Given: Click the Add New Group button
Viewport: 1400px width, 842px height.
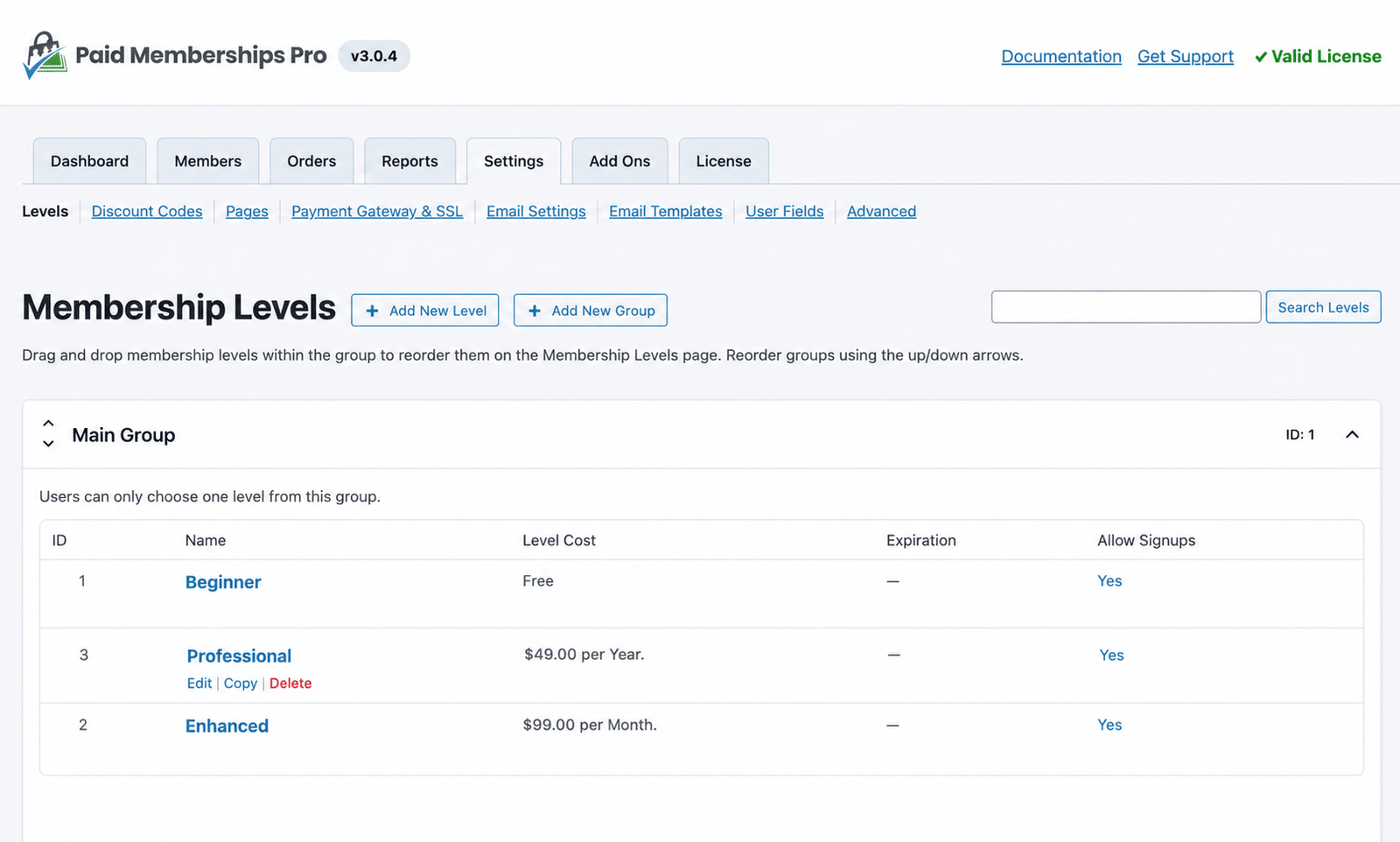Looking at the screenshot, I should 591,311.
